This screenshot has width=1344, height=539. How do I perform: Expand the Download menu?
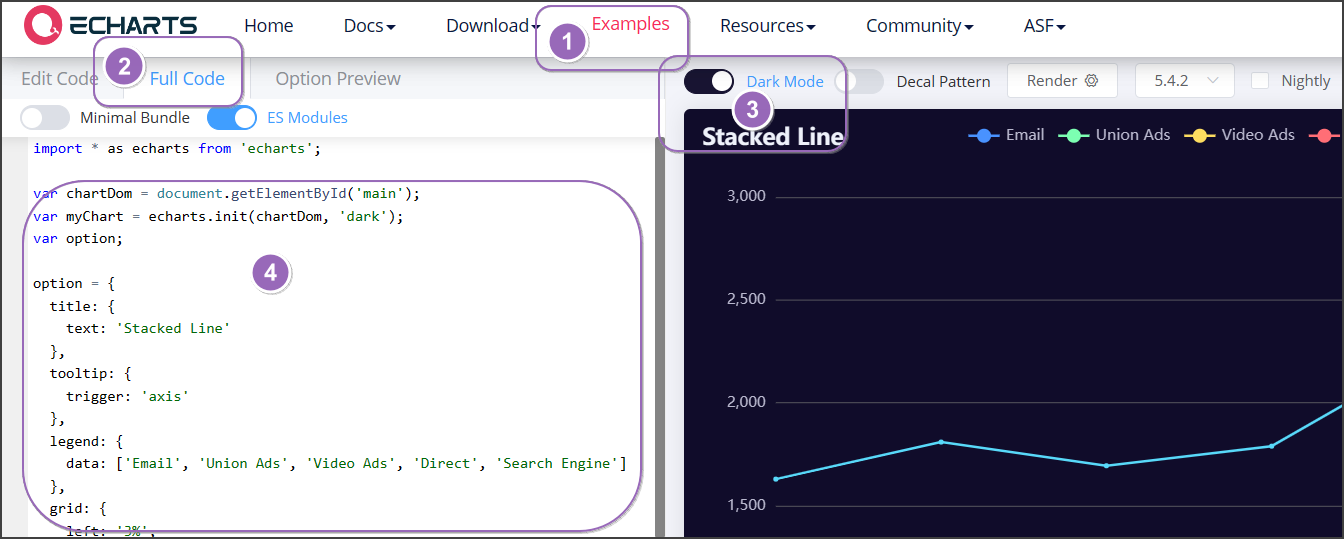click(x=492, y=26)
